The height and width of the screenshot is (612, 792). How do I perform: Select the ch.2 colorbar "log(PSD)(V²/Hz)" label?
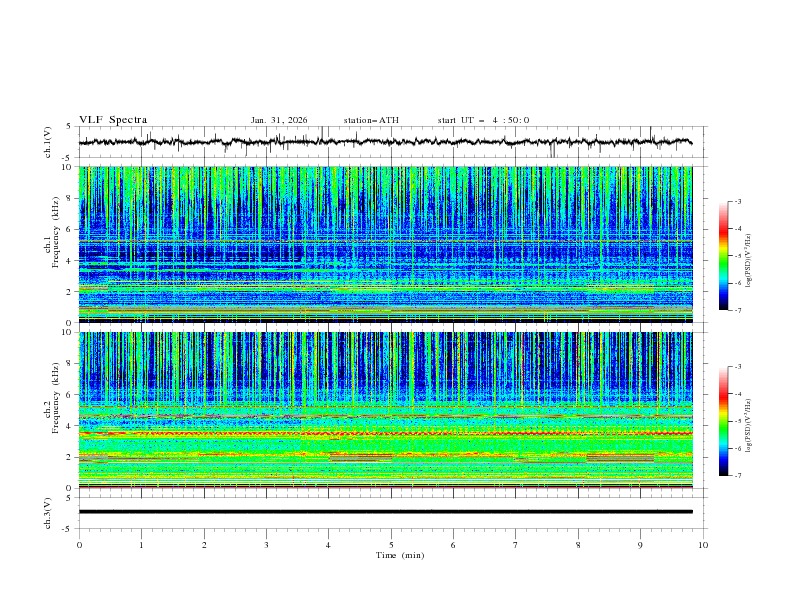point(749,426)
